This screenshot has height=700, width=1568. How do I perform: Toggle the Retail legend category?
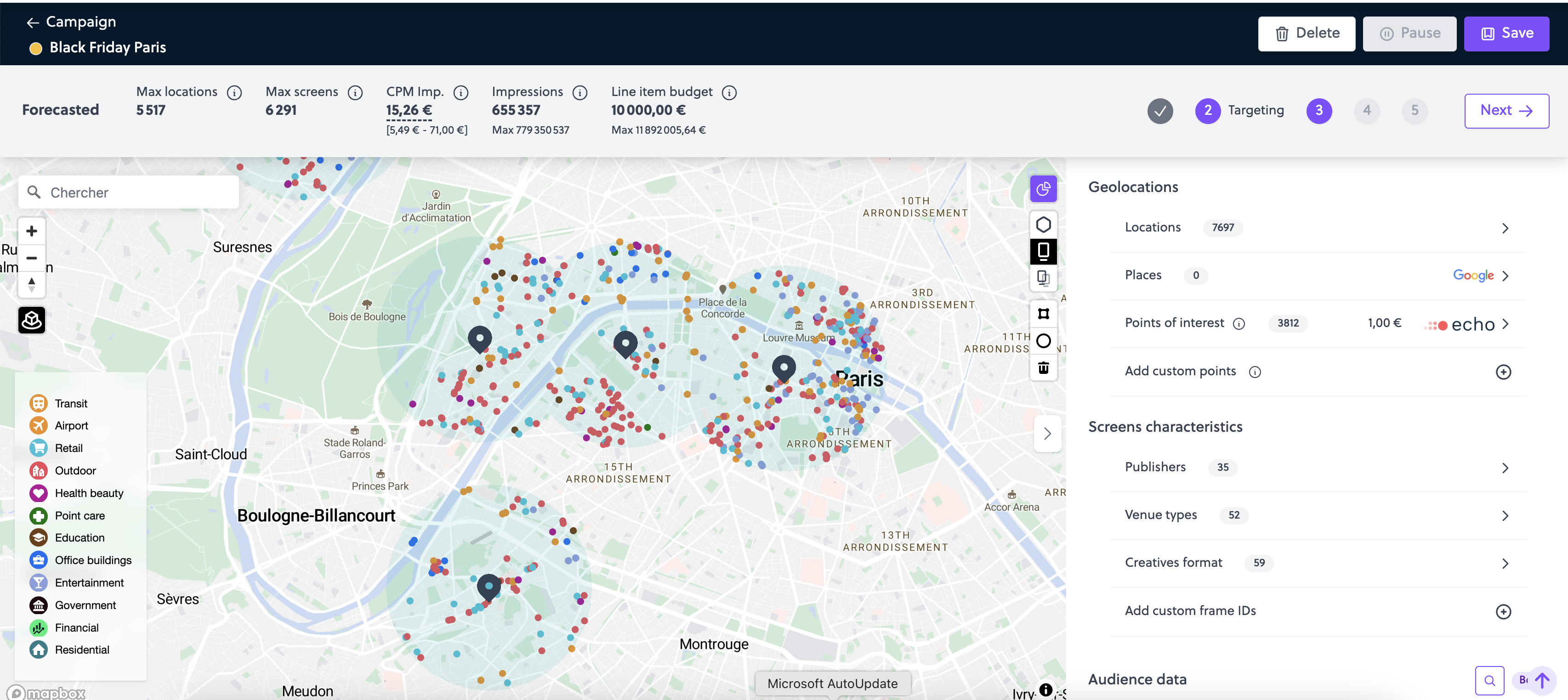click(38, 448)
